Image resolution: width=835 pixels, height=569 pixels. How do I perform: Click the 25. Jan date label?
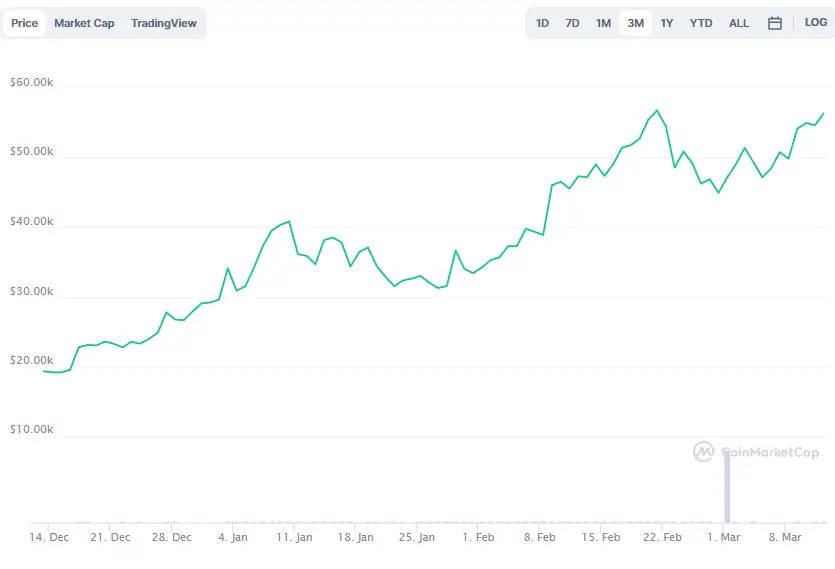pos(416,537)
